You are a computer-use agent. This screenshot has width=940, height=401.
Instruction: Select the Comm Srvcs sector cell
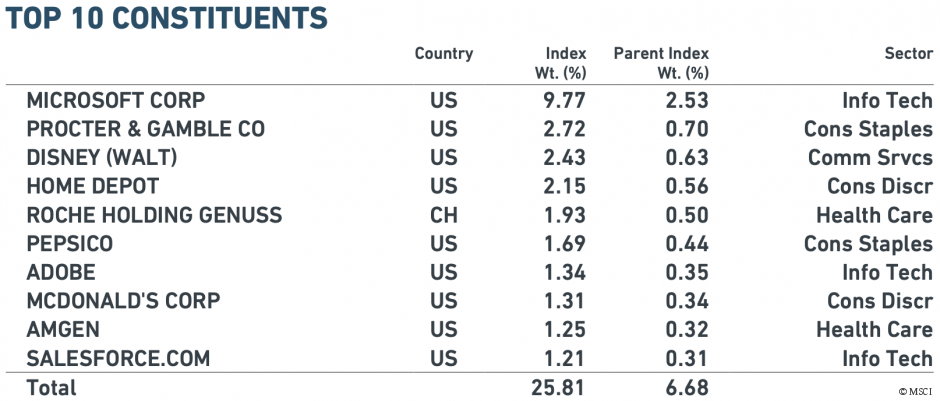[x=870, y=158]
